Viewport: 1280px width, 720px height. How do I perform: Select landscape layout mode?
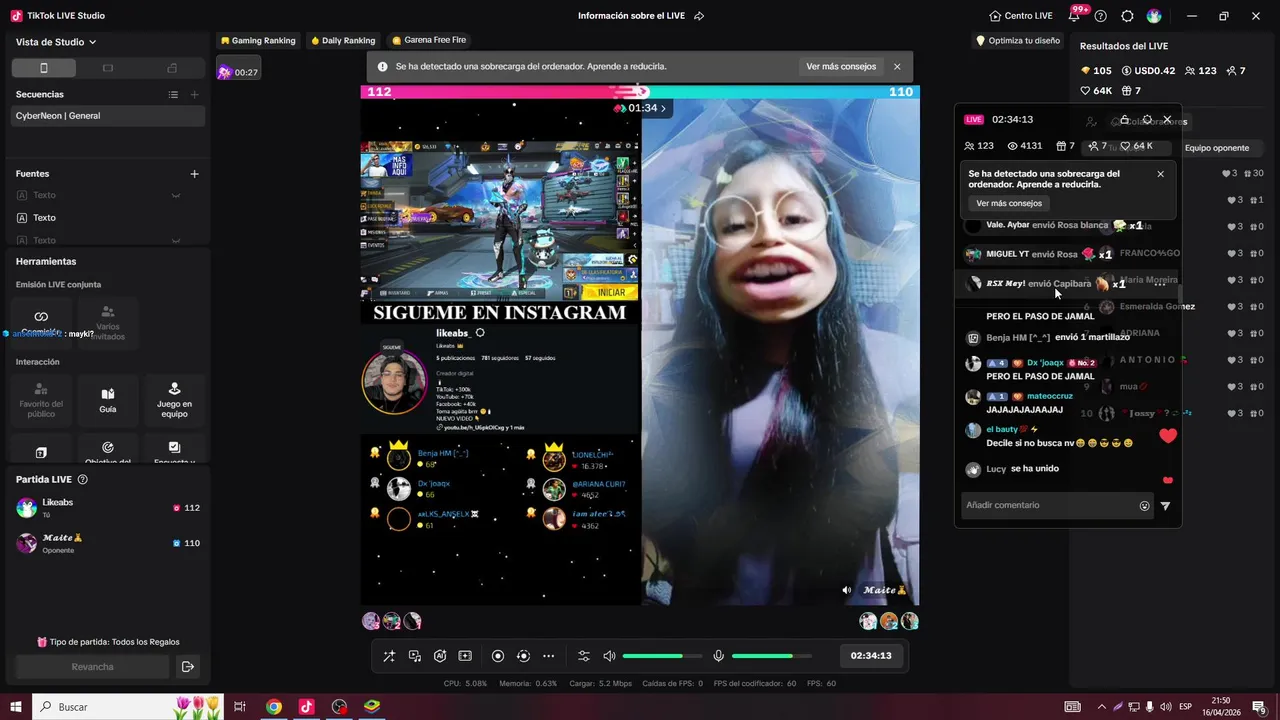108,68
